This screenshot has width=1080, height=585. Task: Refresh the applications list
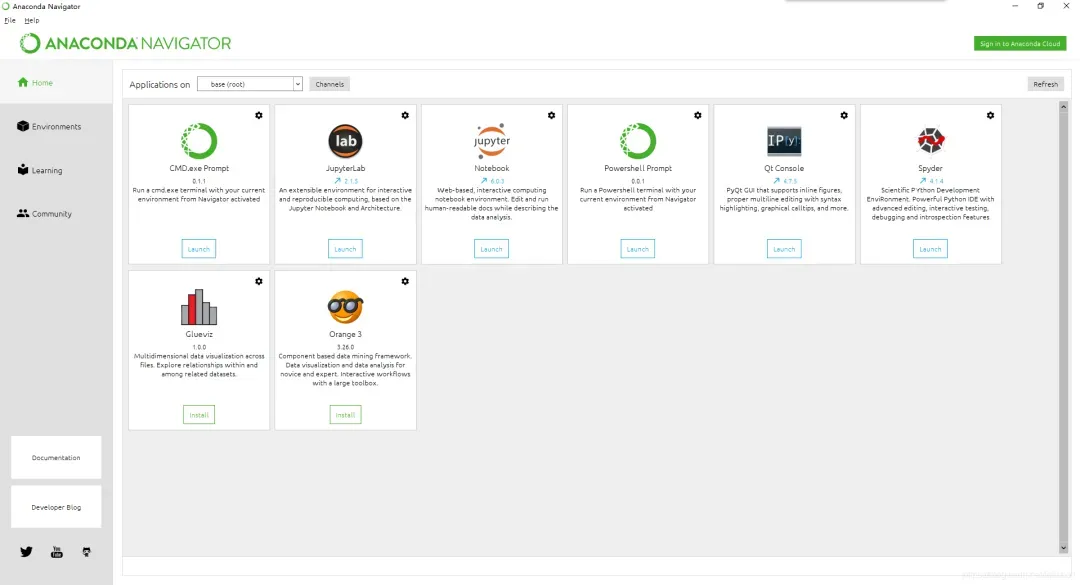click(1046, 84)
